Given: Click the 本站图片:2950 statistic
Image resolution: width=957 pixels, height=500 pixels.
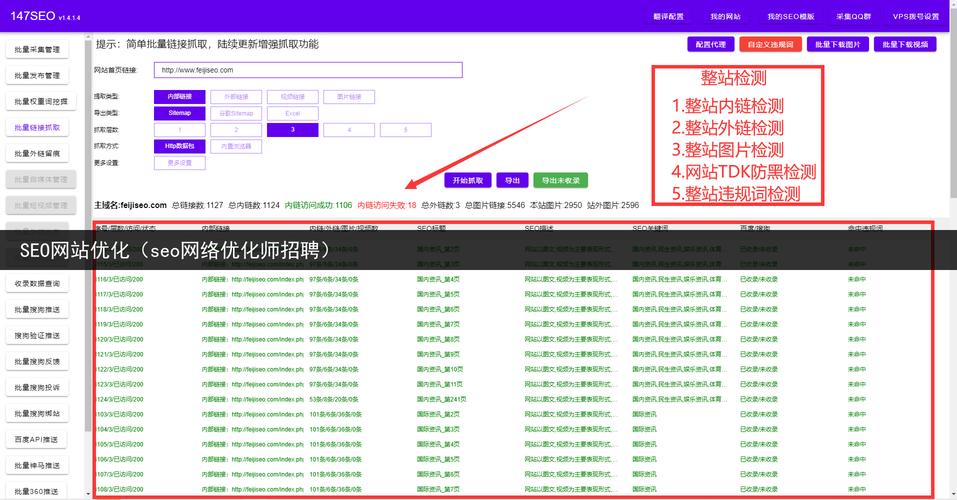Looking at the screenshot, I should click(x=556, y=205).
